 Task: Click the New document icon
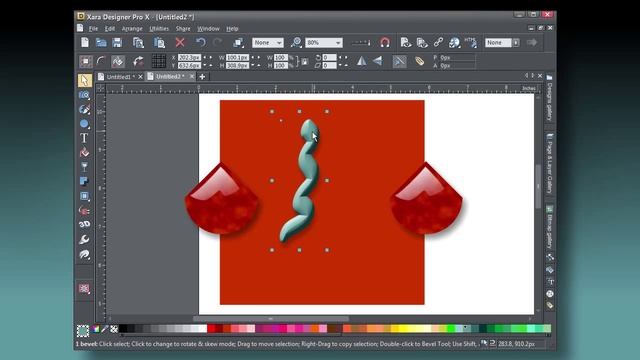(x=85, y=42)
